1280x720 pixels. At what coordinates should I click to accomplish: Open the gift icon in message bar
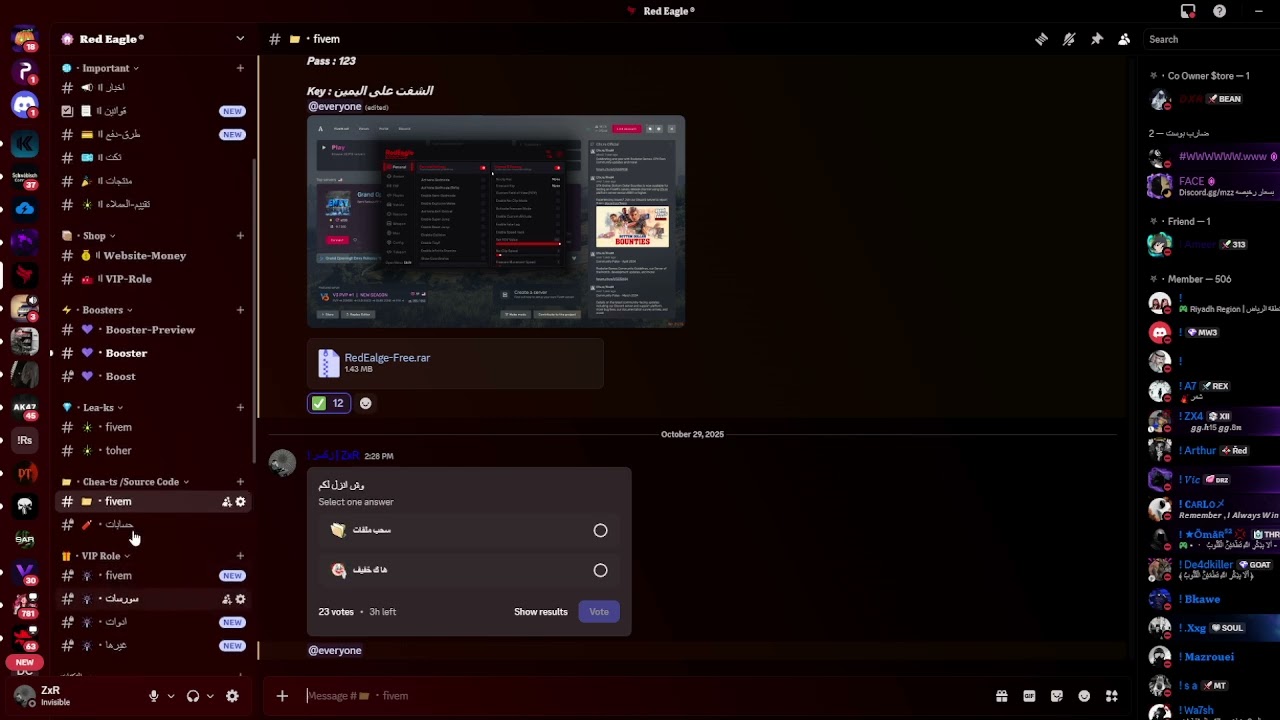(1001, 696)
